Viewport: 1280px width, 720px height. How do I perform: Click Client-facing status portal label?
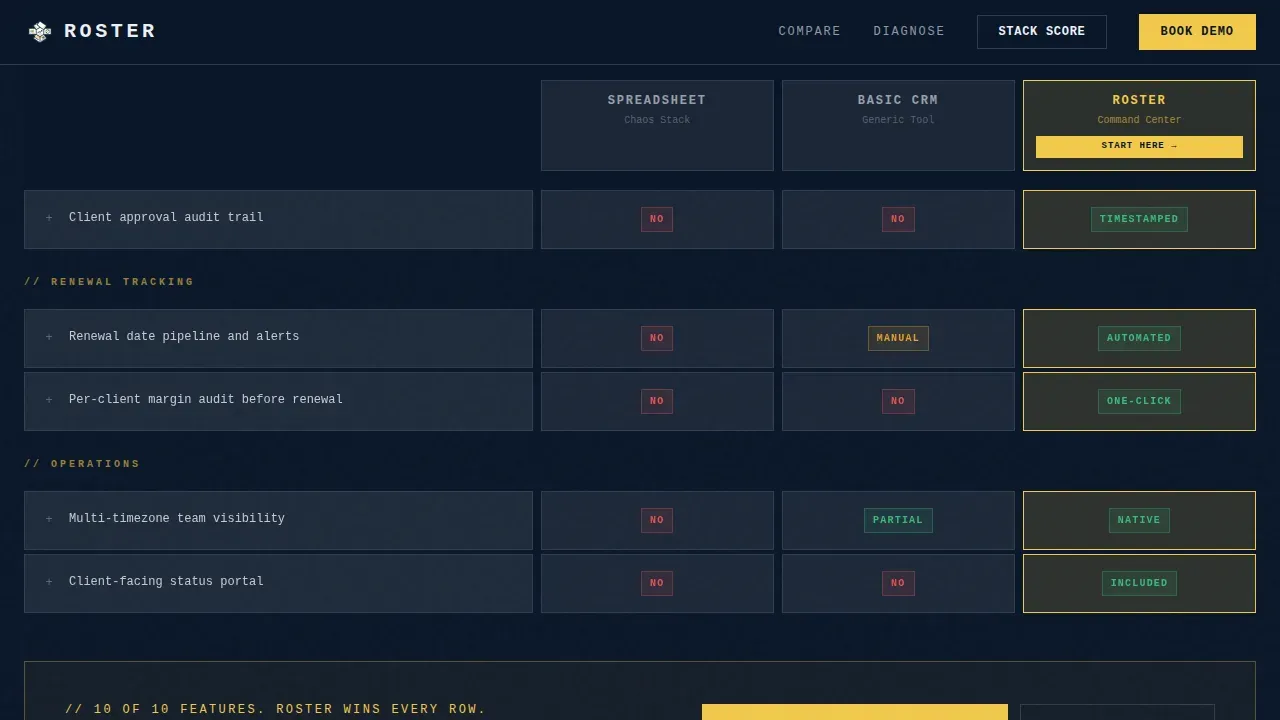click(x=166, y=582)
